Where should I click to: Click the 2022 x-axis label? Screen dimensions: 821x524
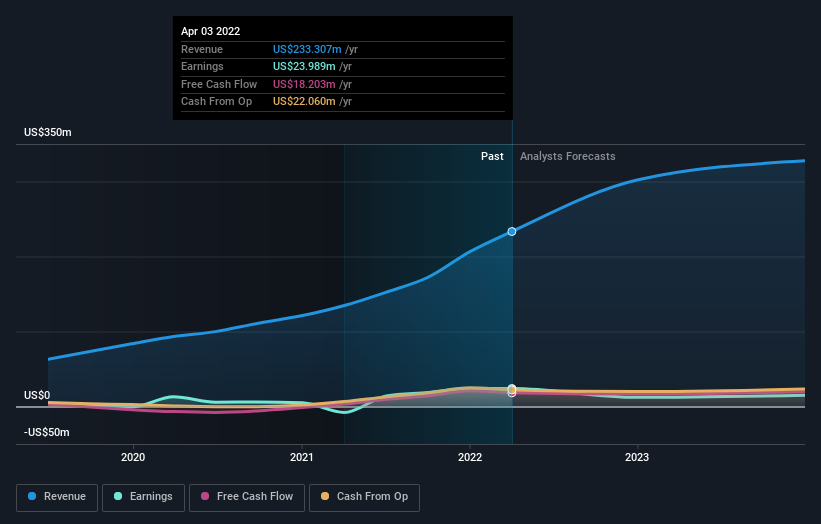click(x=470, y=457)
